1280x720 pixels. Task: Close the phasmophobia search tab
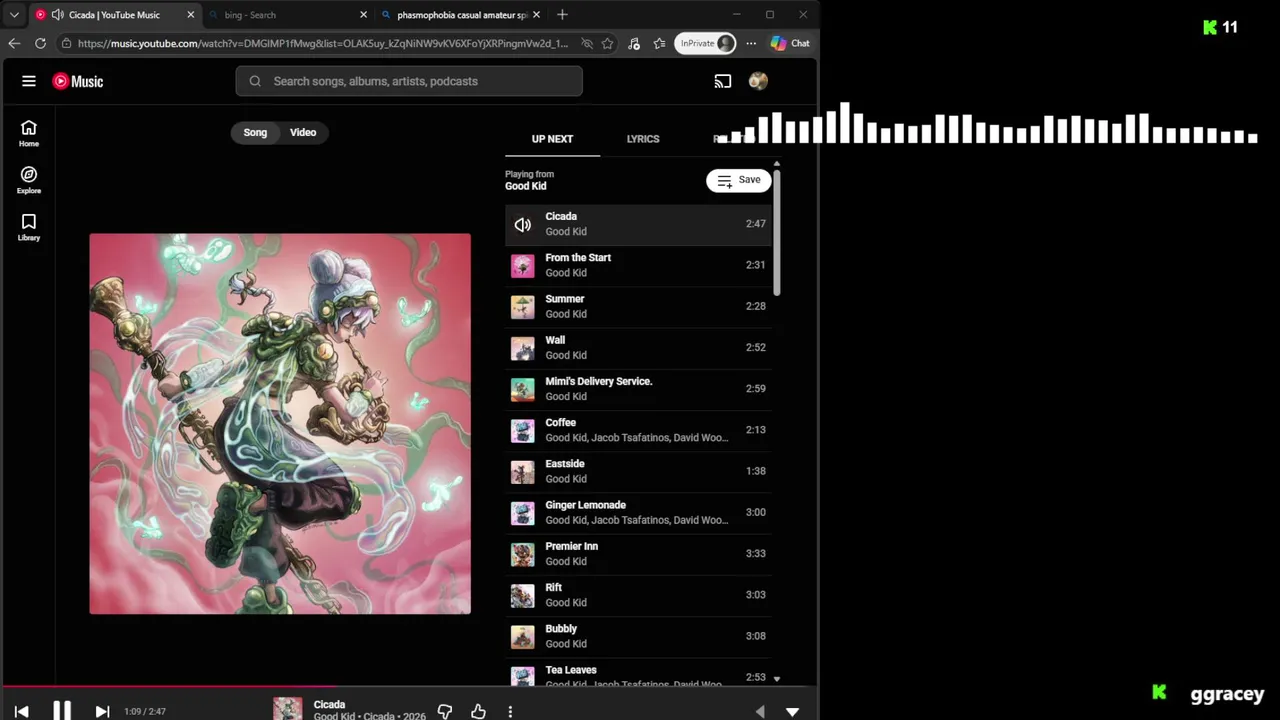coord(536,15)
